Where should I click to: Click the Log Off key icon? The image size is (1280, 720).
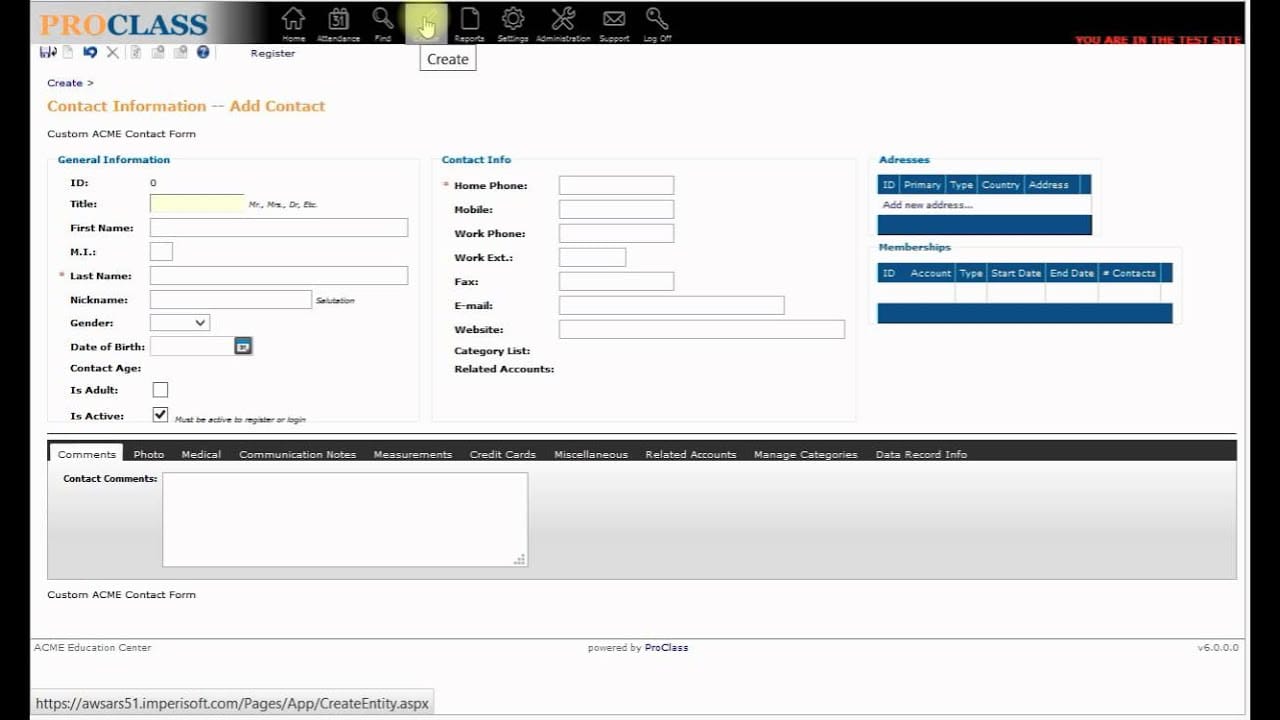click(657, 22)
